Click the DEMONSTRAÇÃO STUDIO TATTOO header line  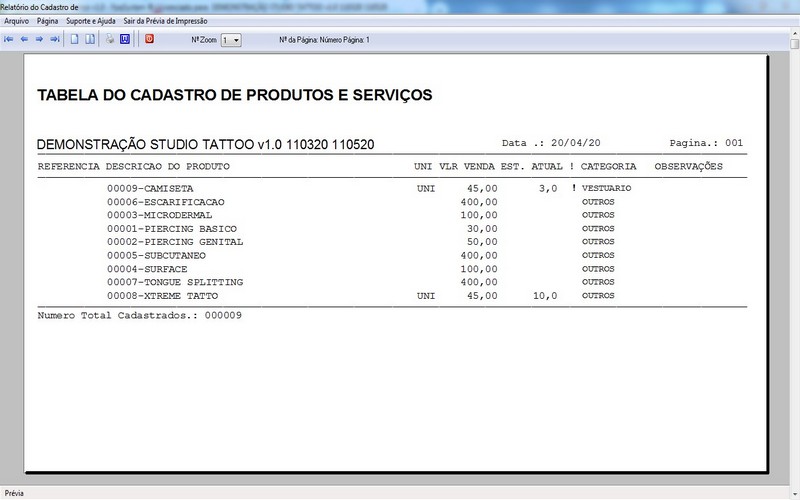point(205,144)
